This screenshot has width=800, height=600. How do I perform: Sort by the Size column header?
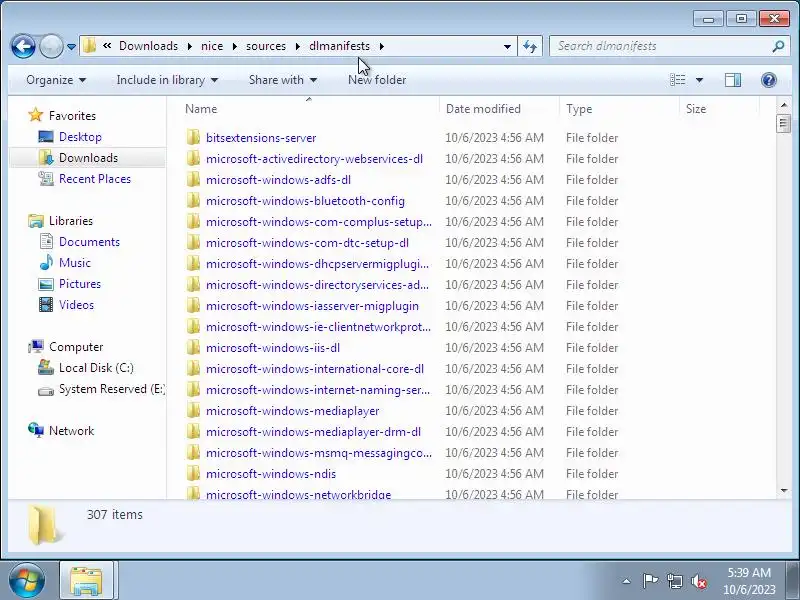point(719,109)
